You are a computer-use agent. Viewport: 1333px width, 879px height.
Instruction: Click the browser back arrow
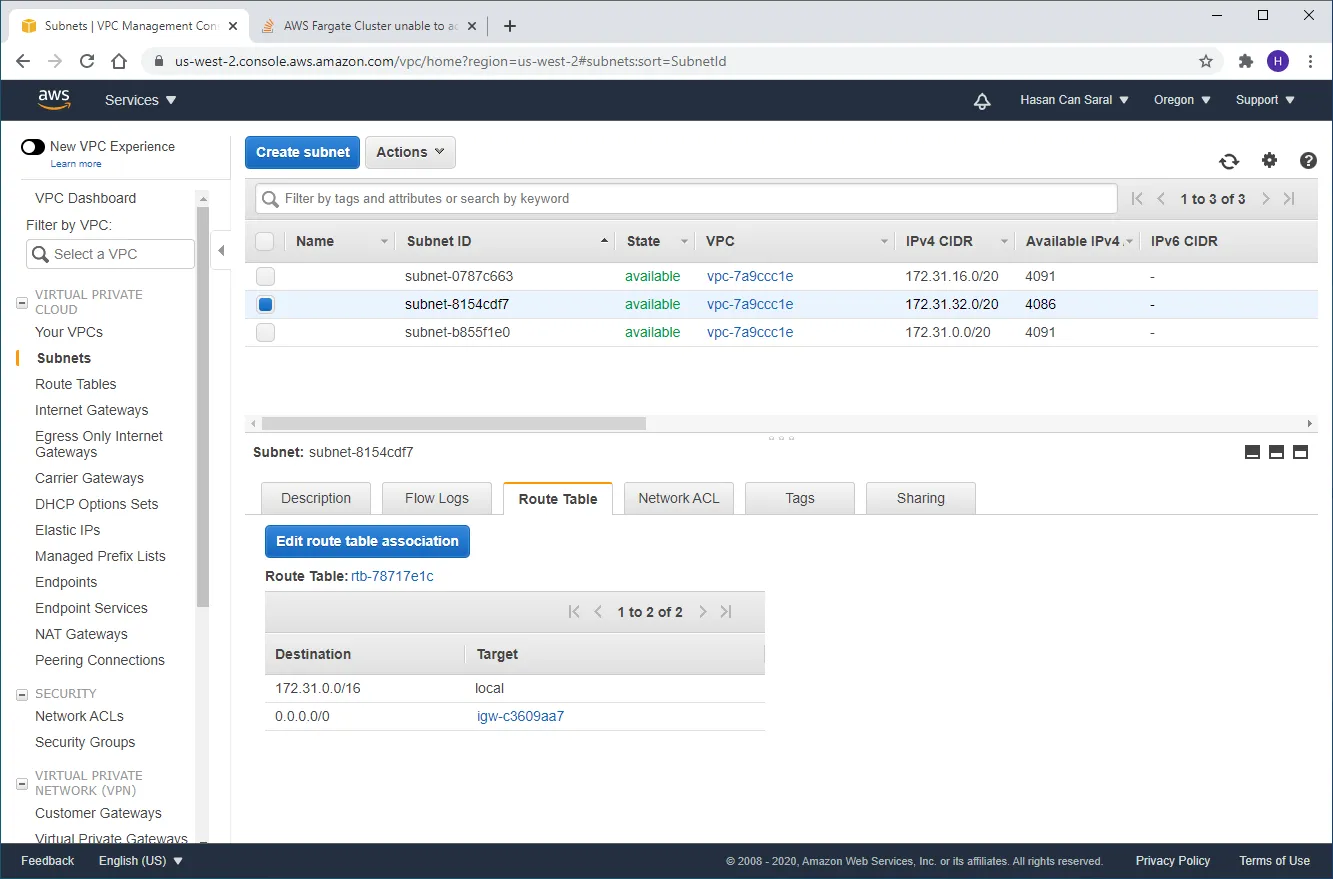click(23, 61)
